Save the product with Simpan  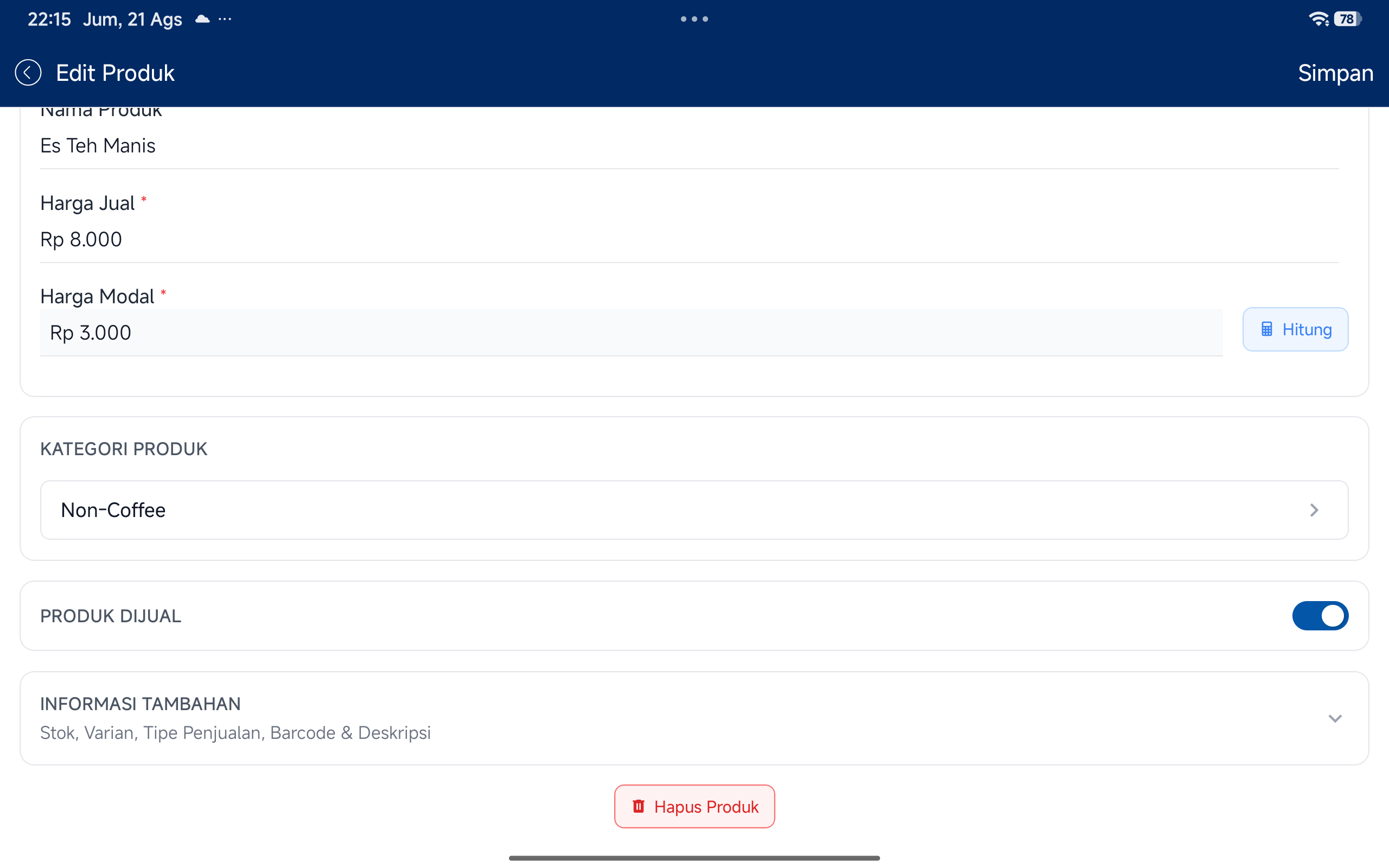[x=1335, y=73]
